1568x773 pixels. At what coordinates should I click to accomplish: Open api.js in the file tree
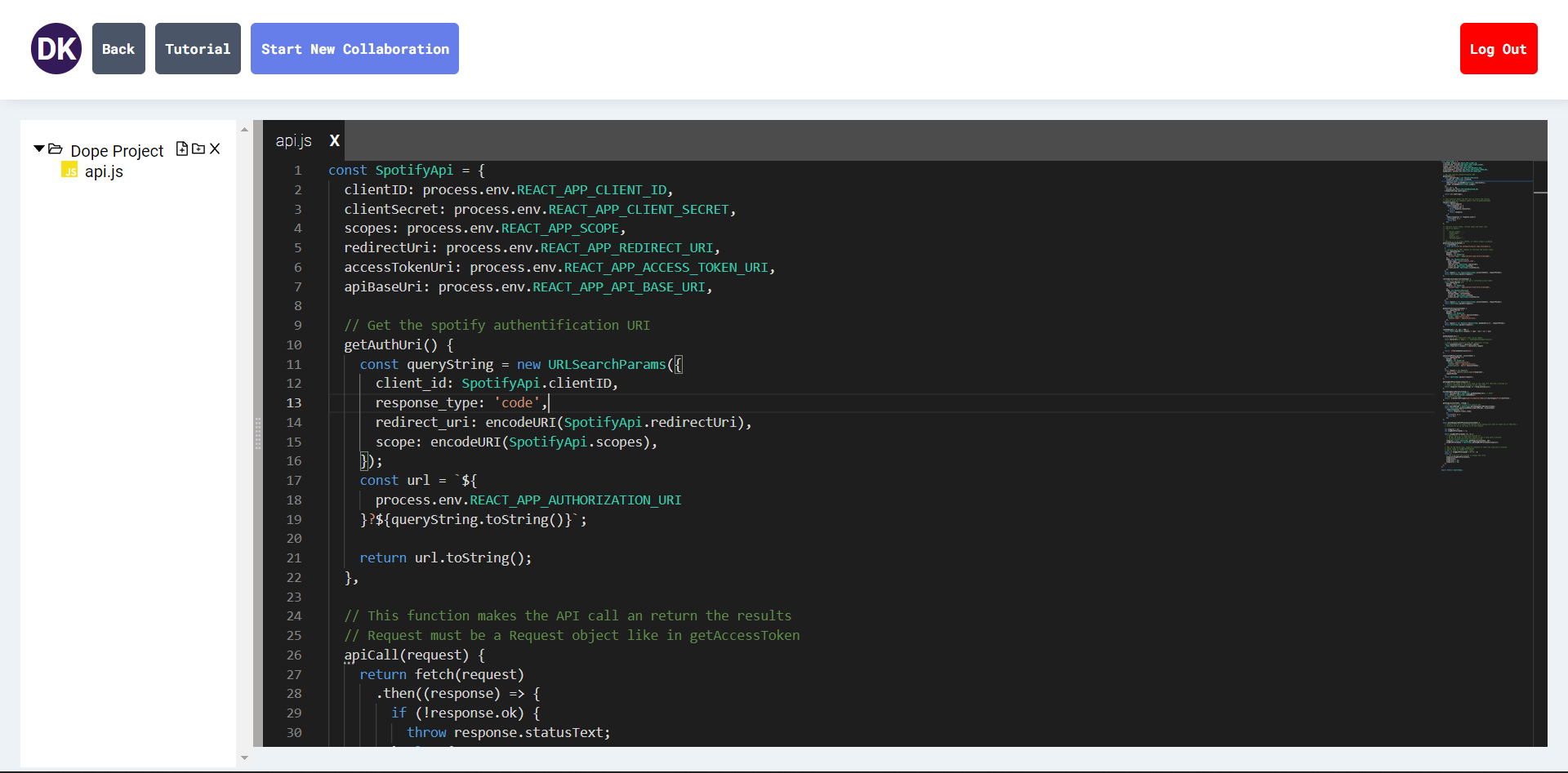coord(104,171)
